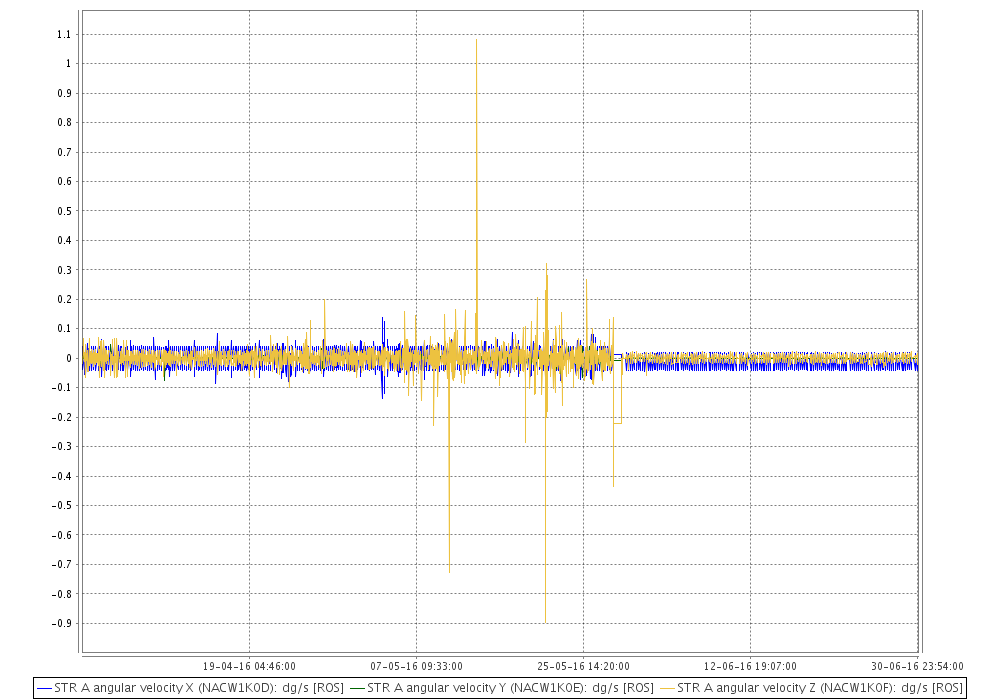The width and height of the screenshot is (1000, 700).
Task: Click the blue line swatch for velocity X
Action: 45,689
